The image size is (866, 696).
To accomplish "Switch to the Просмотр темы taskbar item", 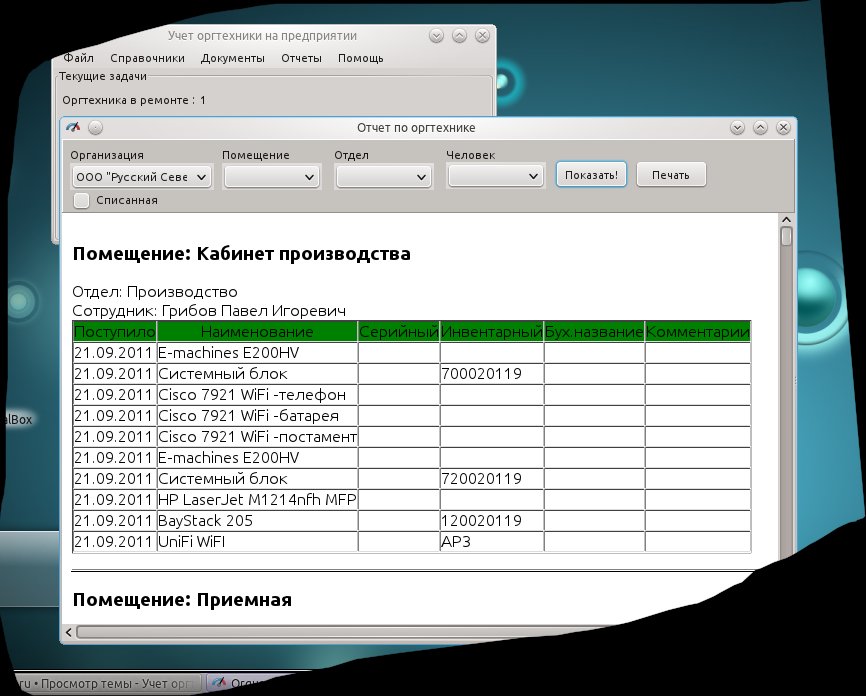I will [100, 684].
